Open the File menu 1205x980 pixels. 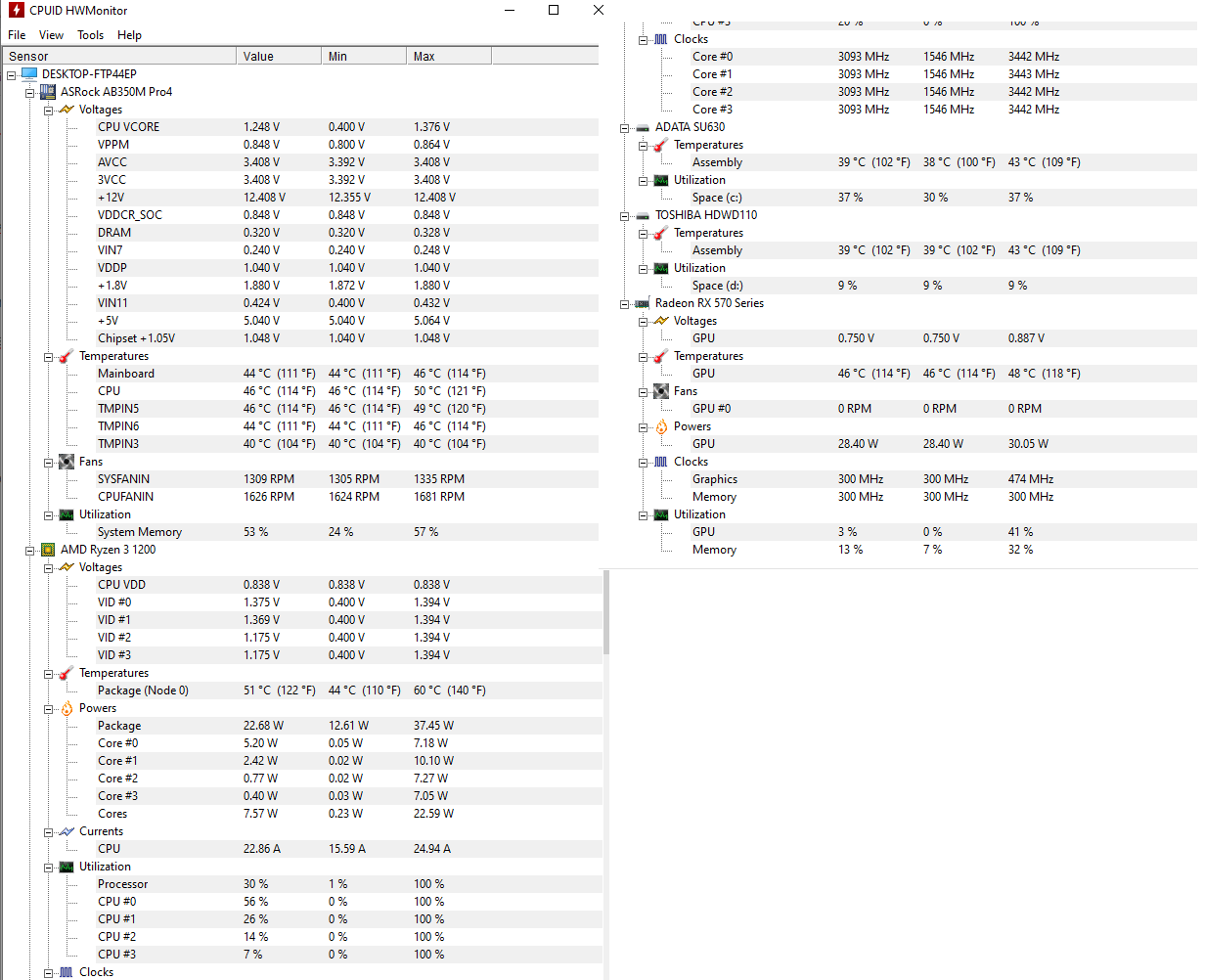coord(17,35)
